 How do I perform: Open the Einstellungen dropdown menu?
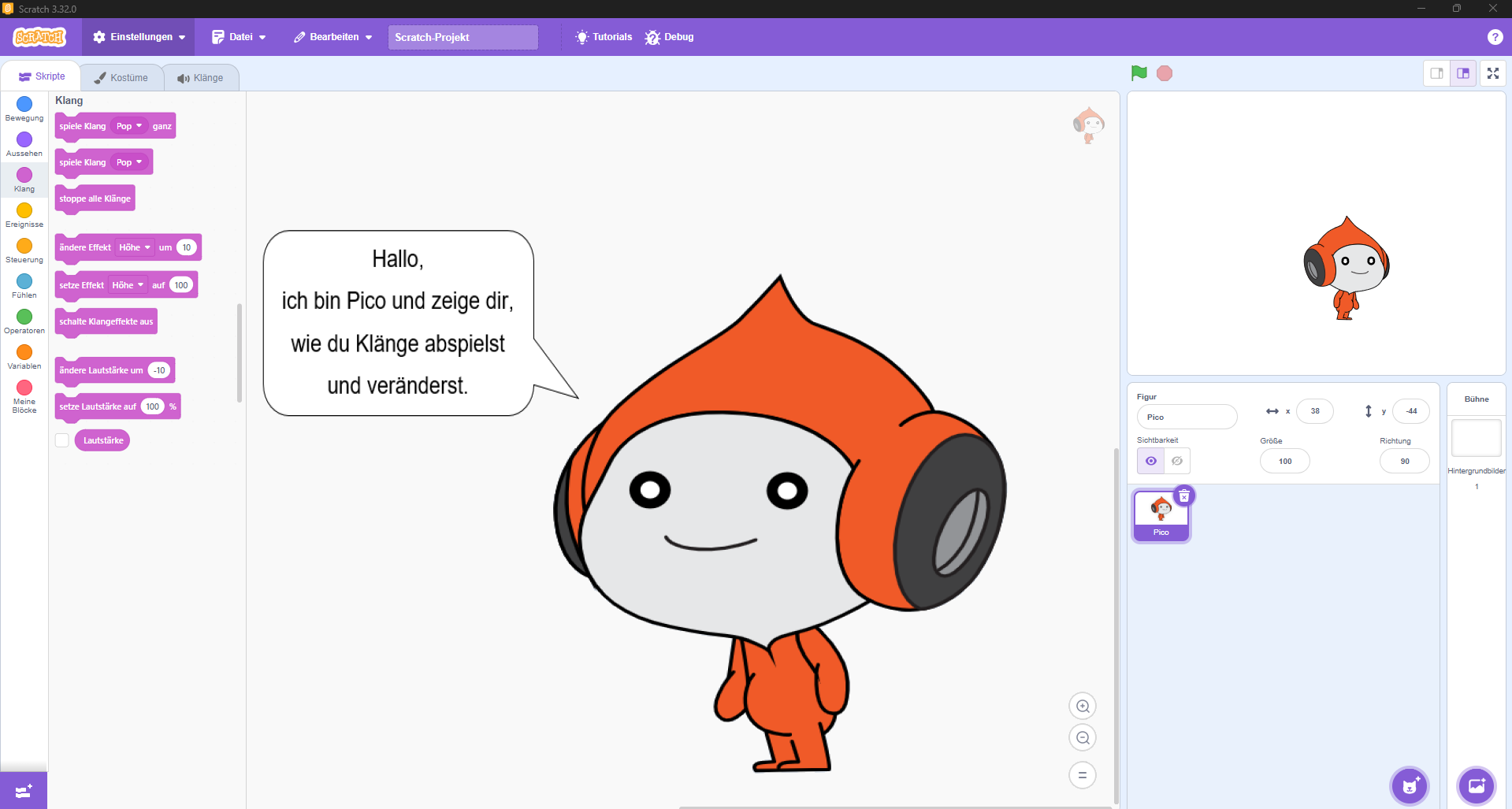(139, 37)
